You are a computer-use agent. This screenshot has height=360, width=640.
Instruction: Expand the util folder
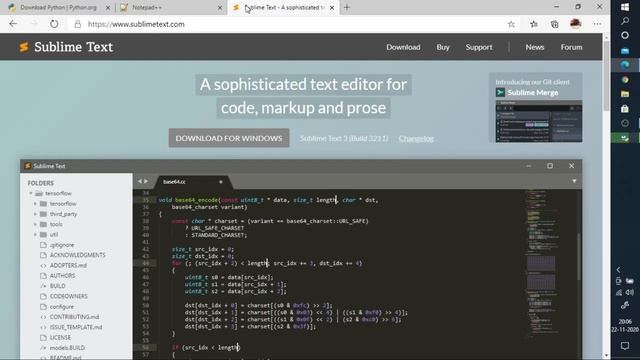pos(36,234)
